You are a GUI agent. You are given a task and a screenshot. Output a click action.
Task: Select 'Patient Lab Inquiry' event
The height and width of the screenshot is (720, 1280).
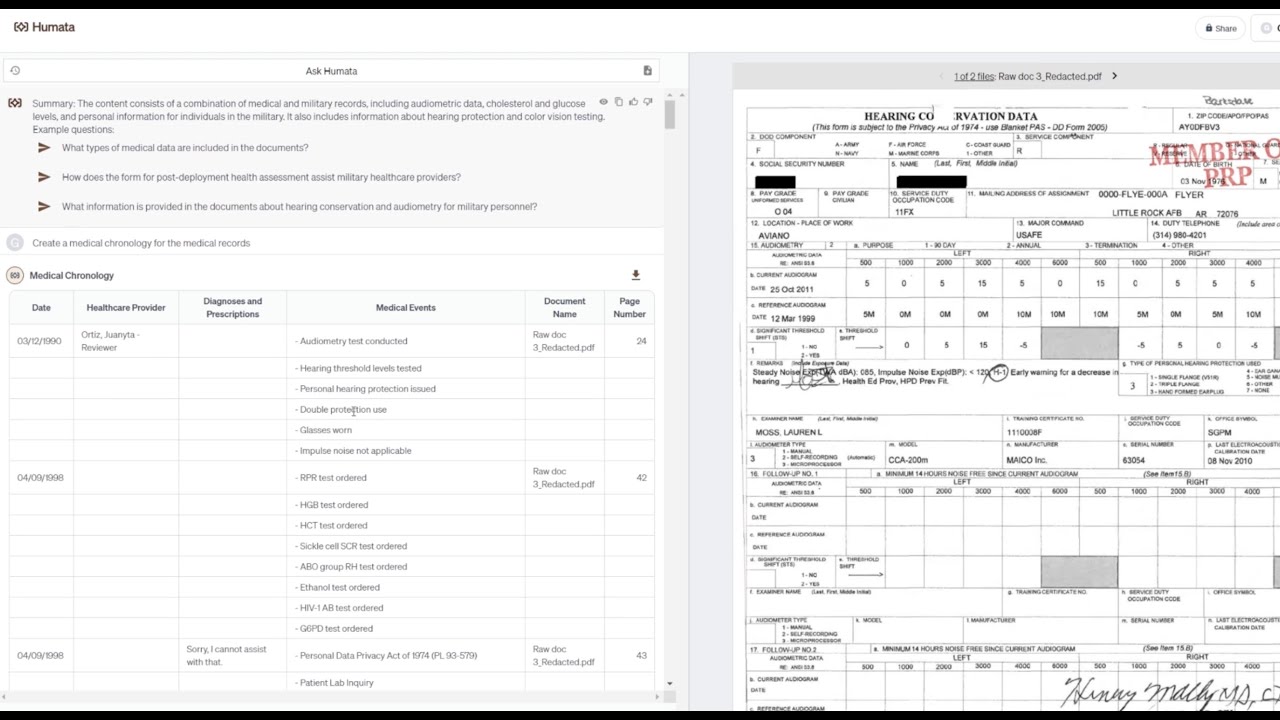coord(334,683)
